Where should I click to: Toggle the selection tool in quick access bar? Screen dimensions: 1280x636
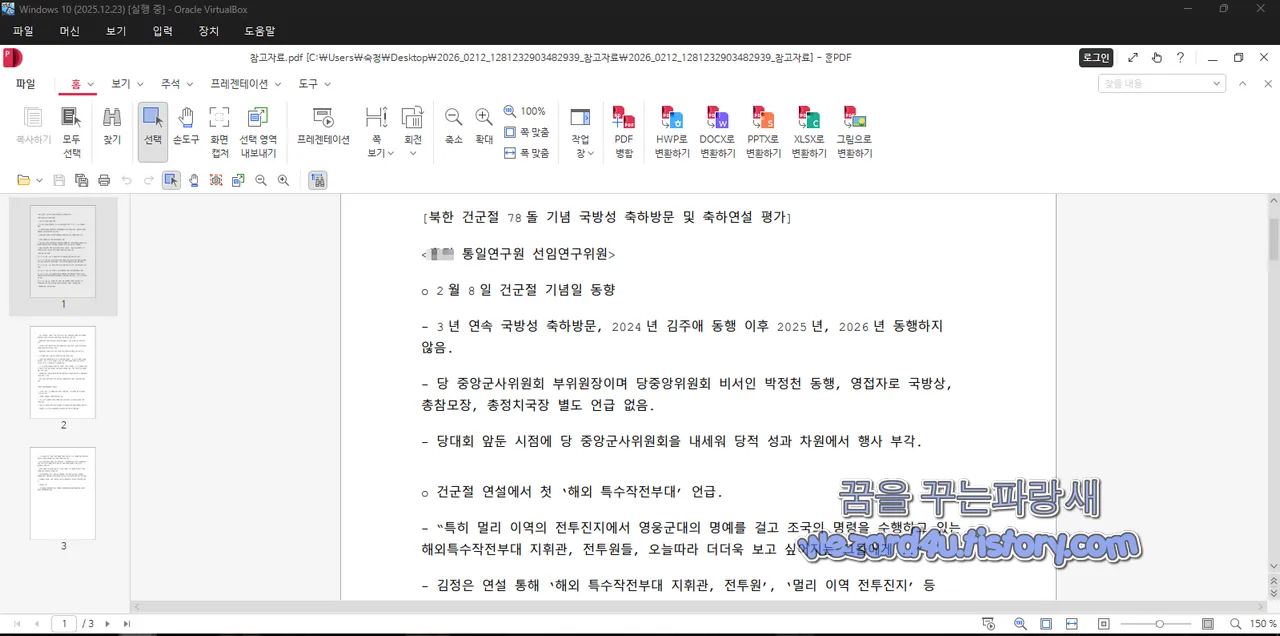pyautogui.click(x=170, y=180)
